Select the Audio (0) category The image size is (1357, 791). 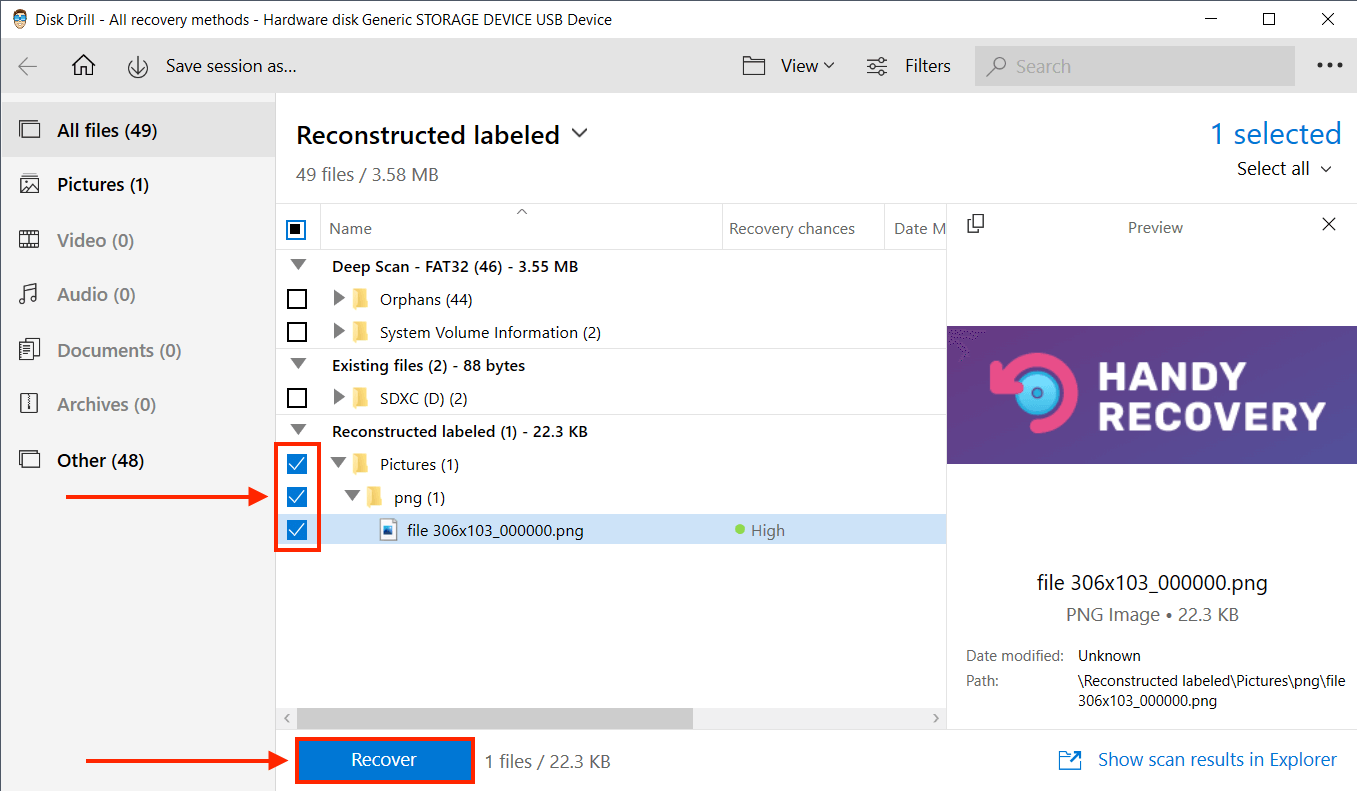tap(138, 294)
